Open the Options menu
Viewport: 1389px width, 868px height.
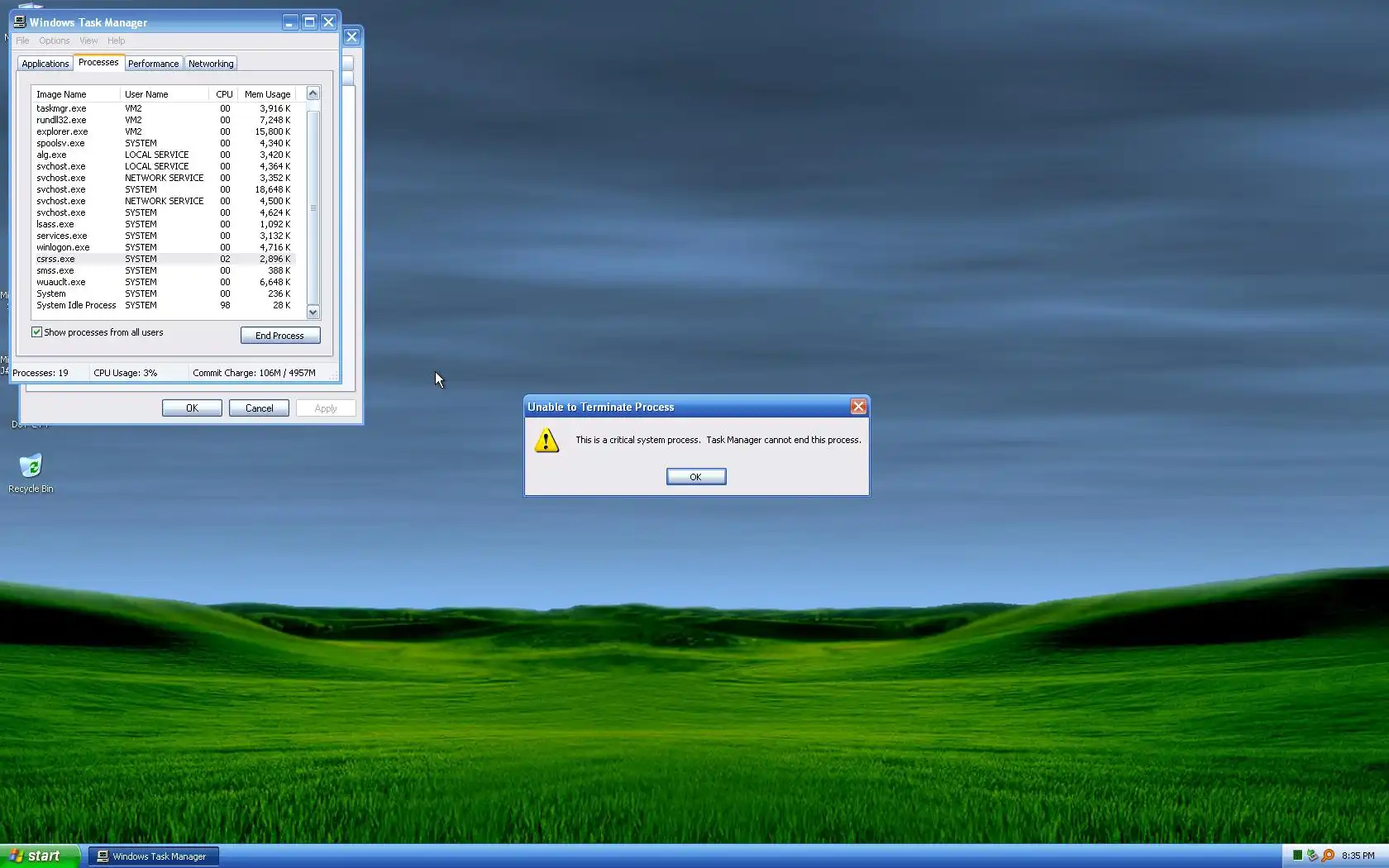(x=55, y=41)
